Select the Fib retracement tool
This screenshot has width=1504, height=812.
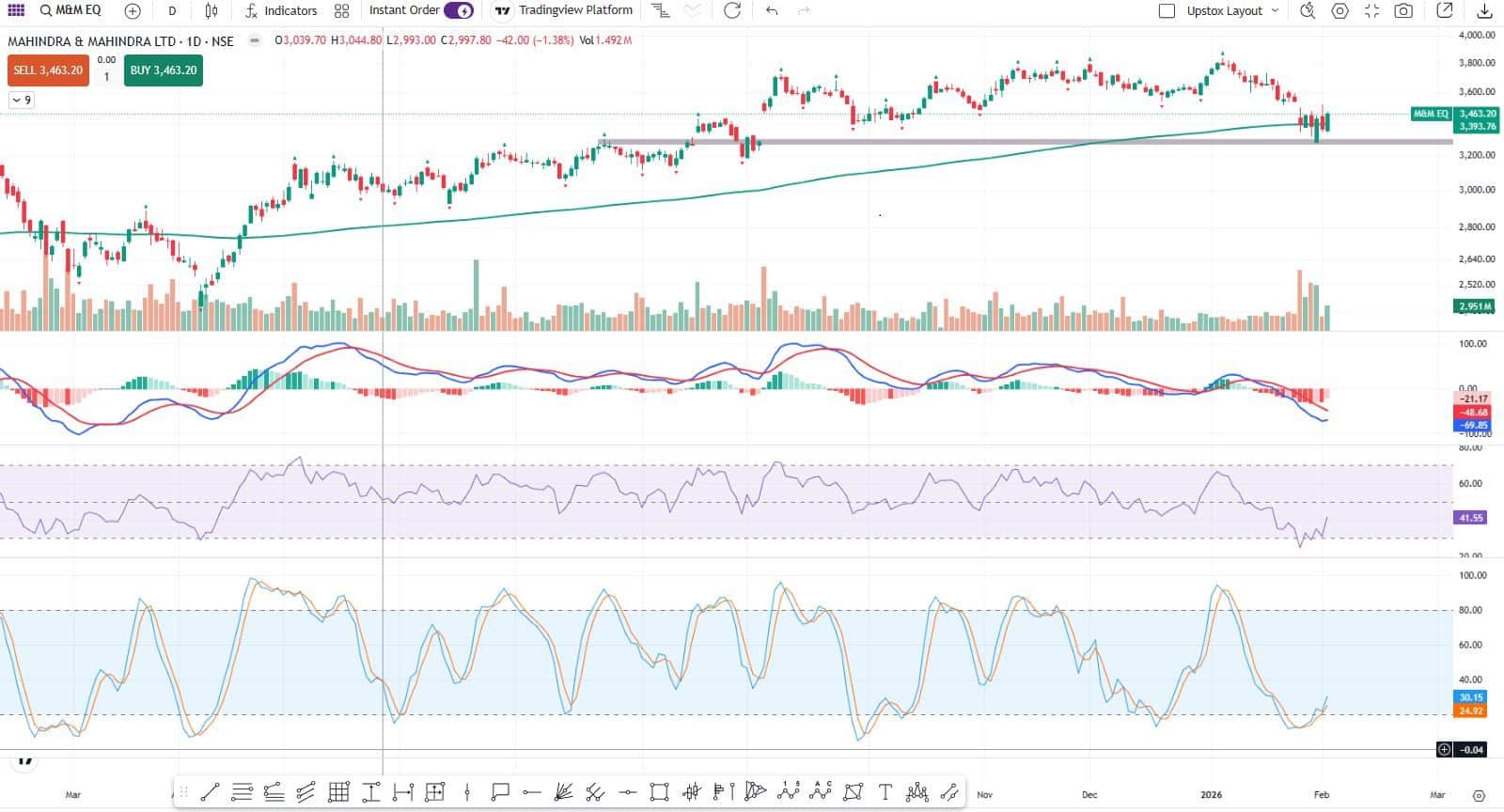click(x=274, y=792)
